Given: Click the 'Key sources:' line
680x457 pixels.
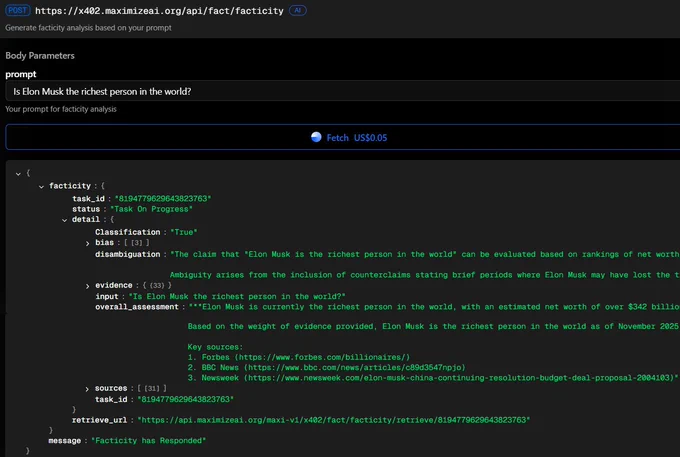Looking at the screenshot, I should [215, 347].
